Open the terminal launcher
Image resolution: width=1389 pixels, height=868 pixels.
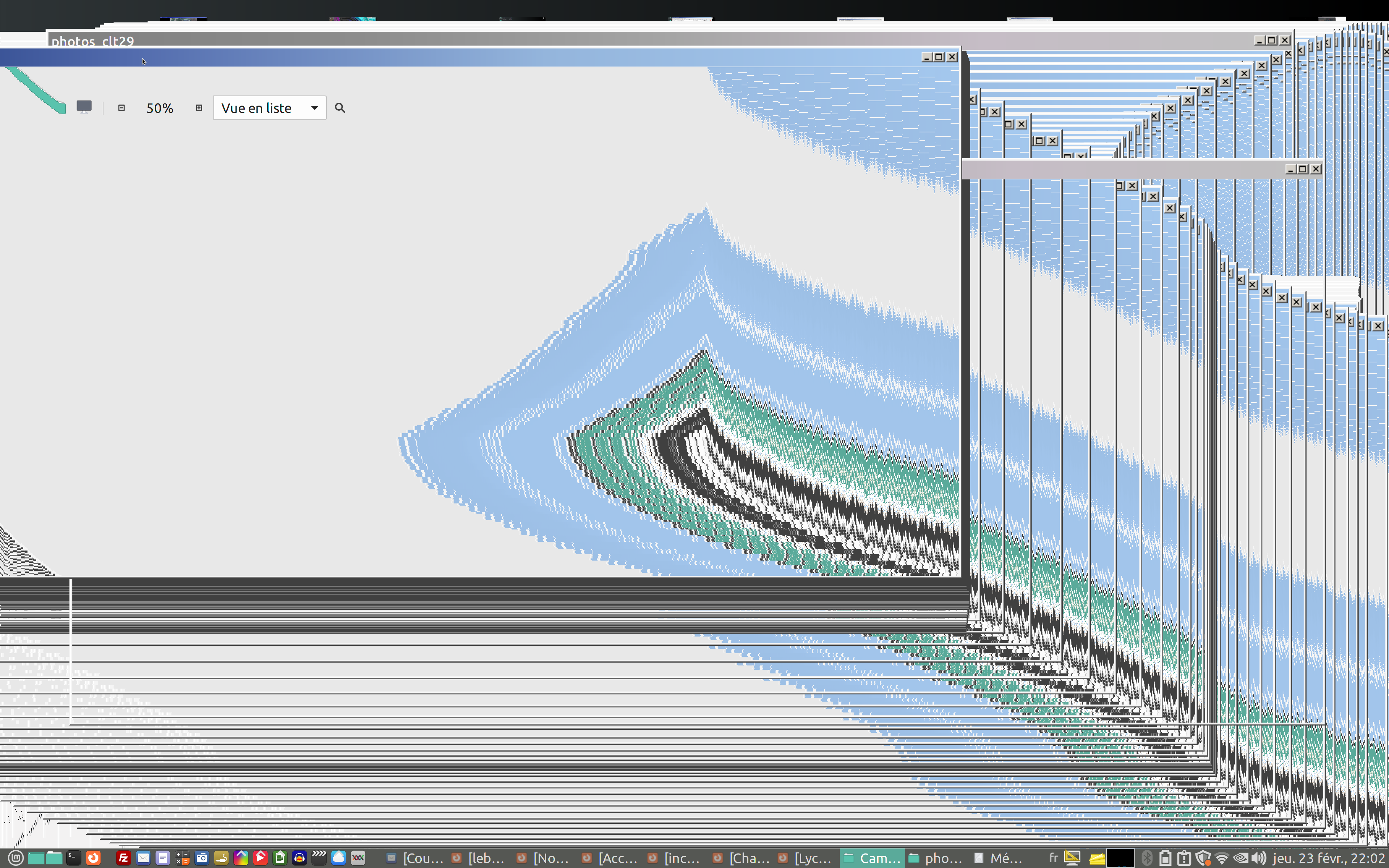point(73,858)
